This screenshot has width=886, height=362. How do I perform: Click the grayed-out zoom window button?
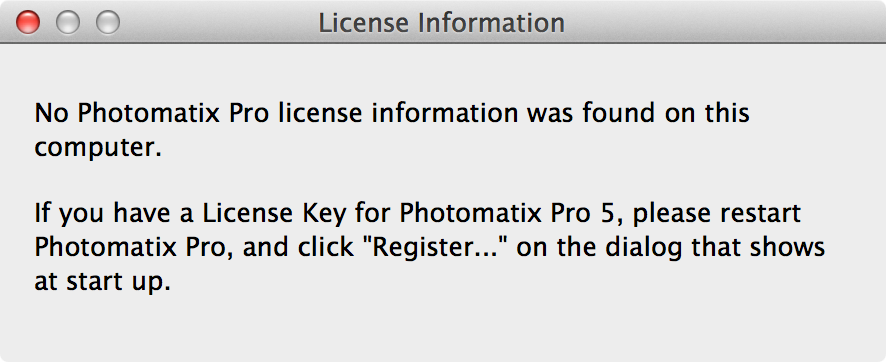coord(108,23)
